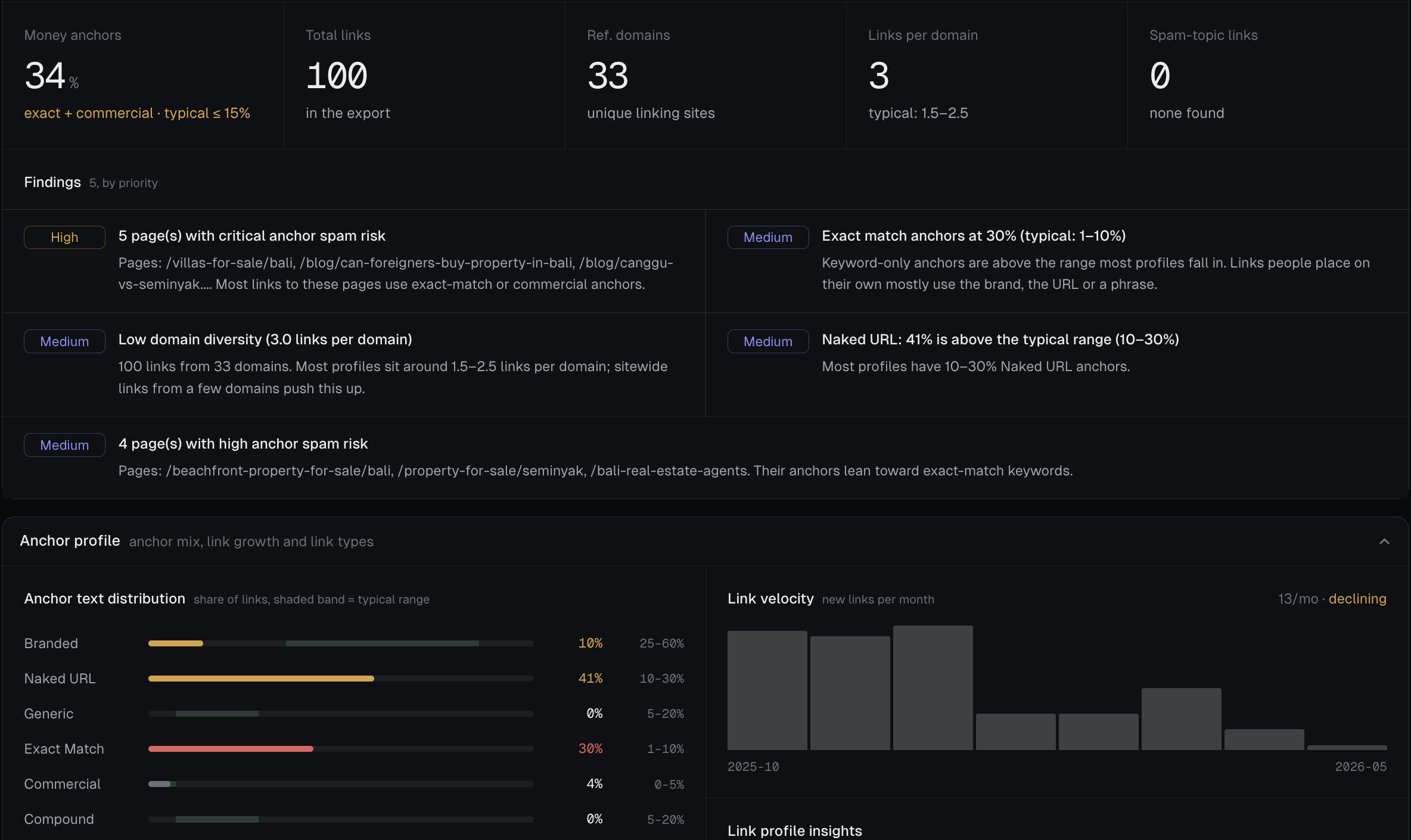Image resolution: width=1411 pixels, height=840 pixels.
Task: Select the Commercial distribution bar
Action: click(341, 784)
